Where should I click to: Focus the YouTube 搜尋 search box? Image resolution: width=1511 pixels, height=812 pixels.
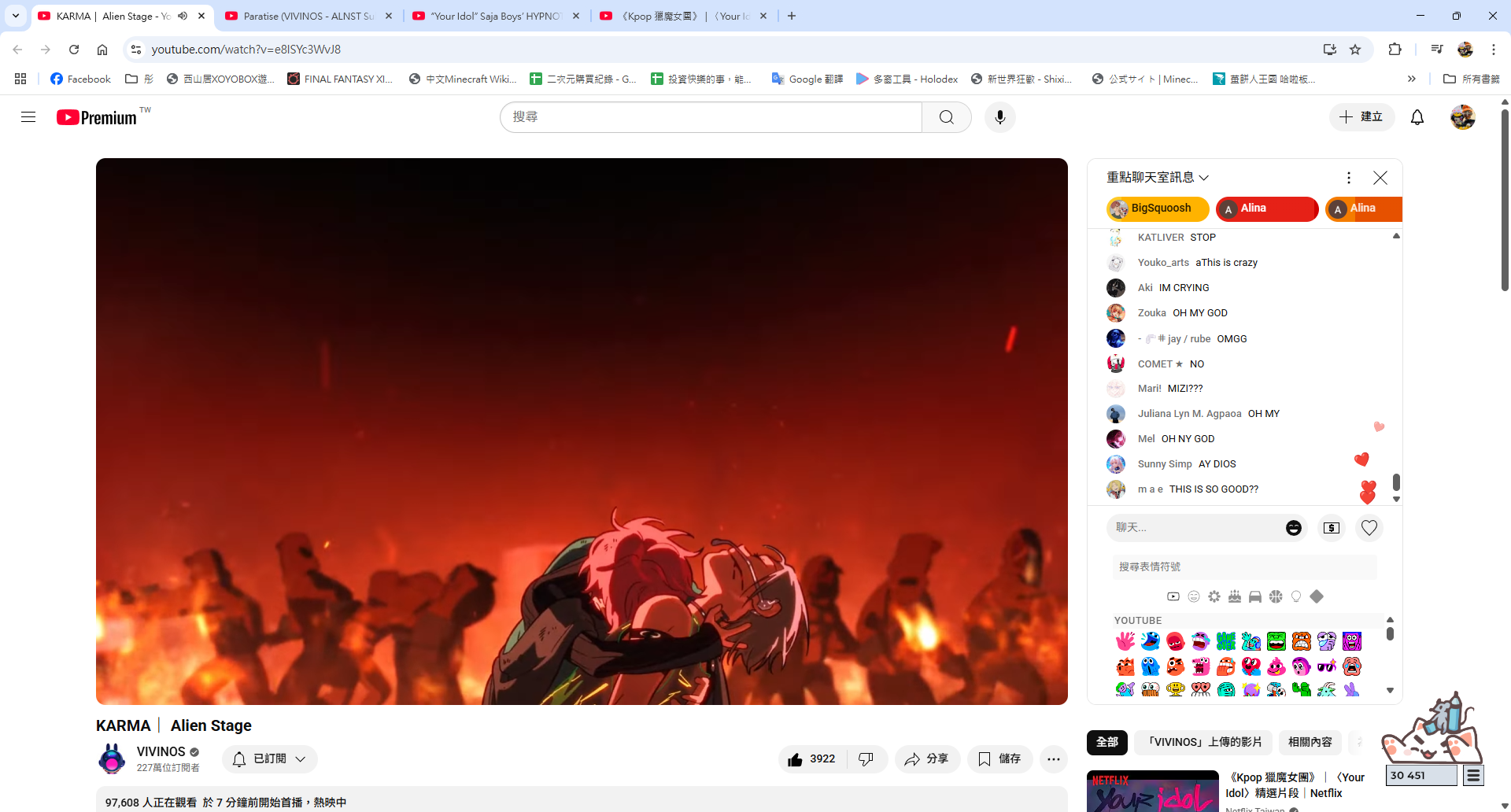point(711,117)
